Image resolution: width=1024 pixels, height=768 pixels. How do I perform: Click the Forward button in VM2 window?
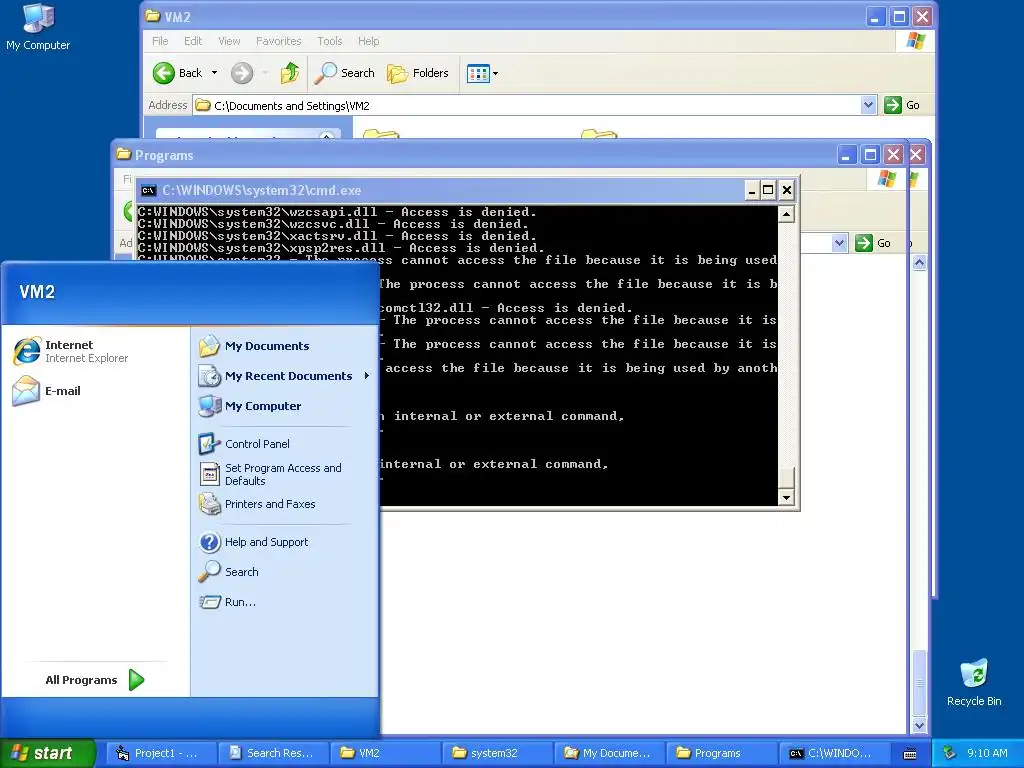point(242,73)
